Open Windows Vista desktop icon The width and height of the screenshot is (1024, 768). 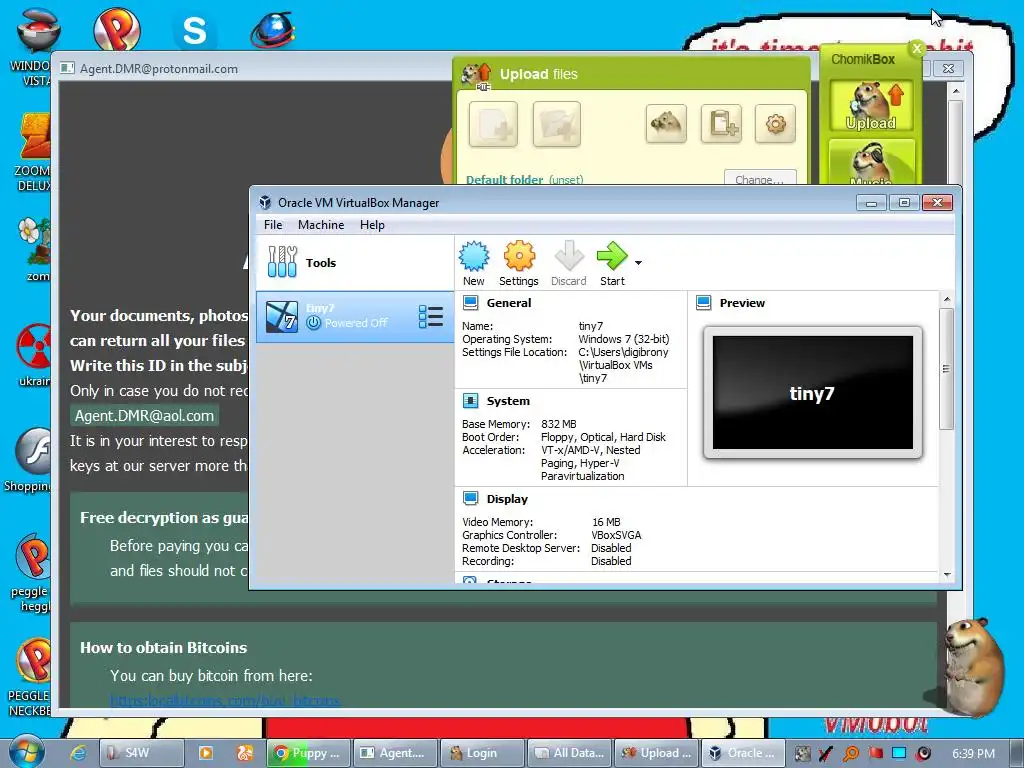37,46
